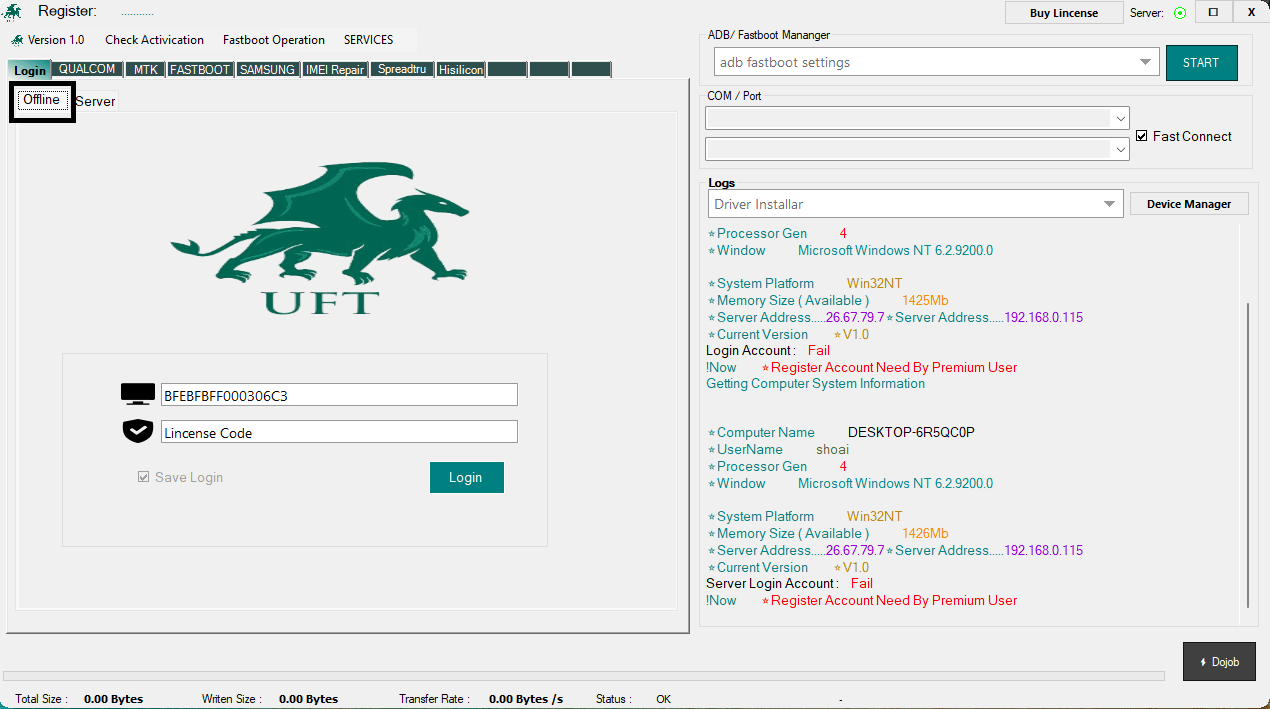Click the shield check icon beside License Code
The image size is (1270, 709).
coord(137,431)
